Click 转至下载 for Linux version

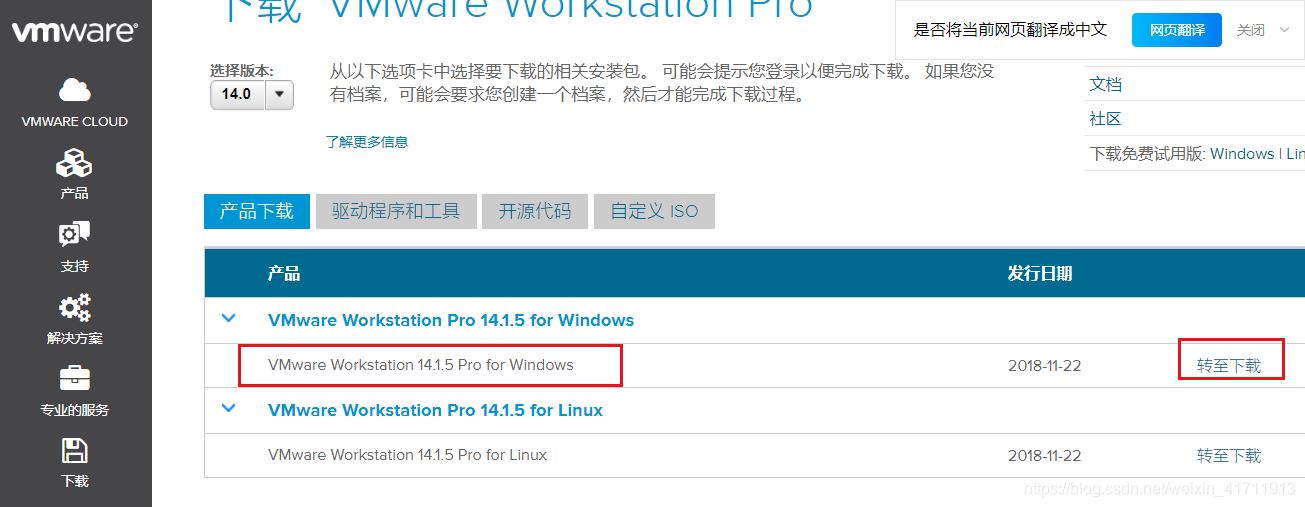tap(1229, 456)
